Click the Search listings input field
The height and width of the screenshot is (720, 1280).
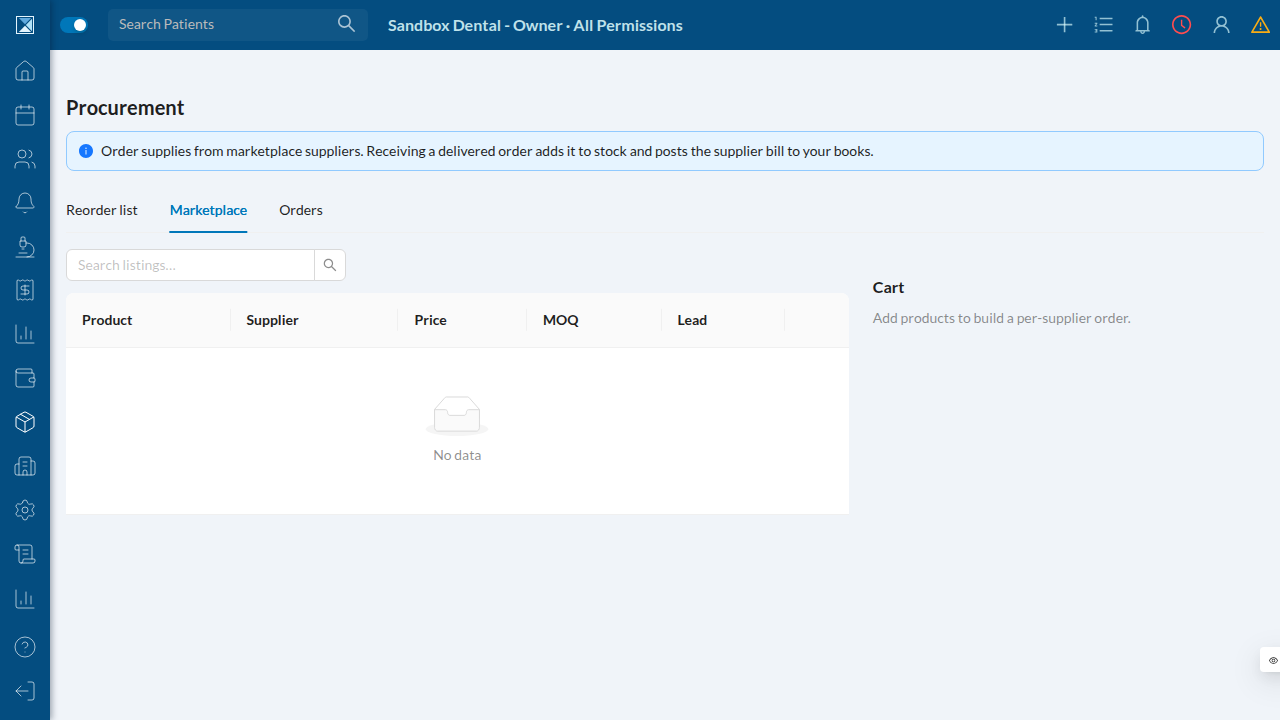tap(190, 265)
